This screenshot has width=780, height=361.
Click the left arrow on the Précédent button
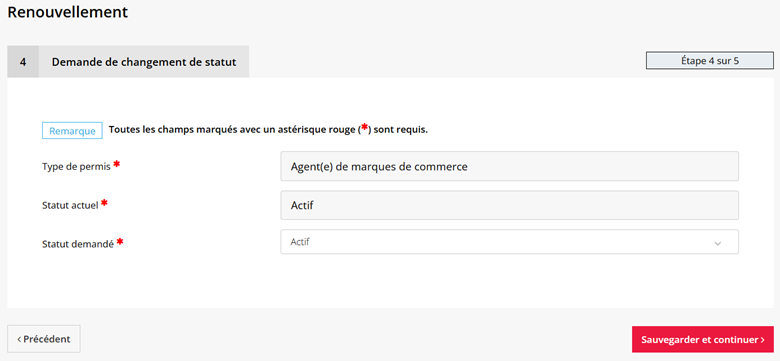19,340
